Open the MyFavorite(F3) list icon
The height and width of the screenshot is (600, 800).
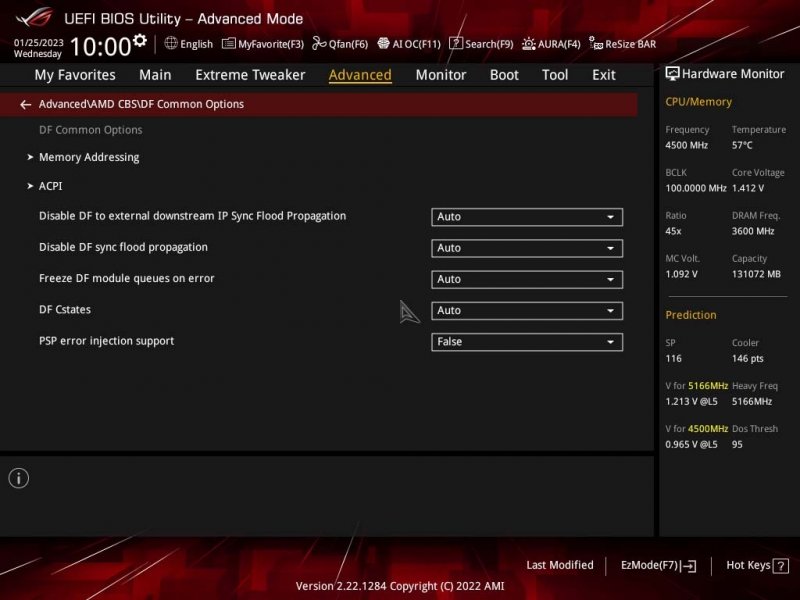click(x=229, y=43)
